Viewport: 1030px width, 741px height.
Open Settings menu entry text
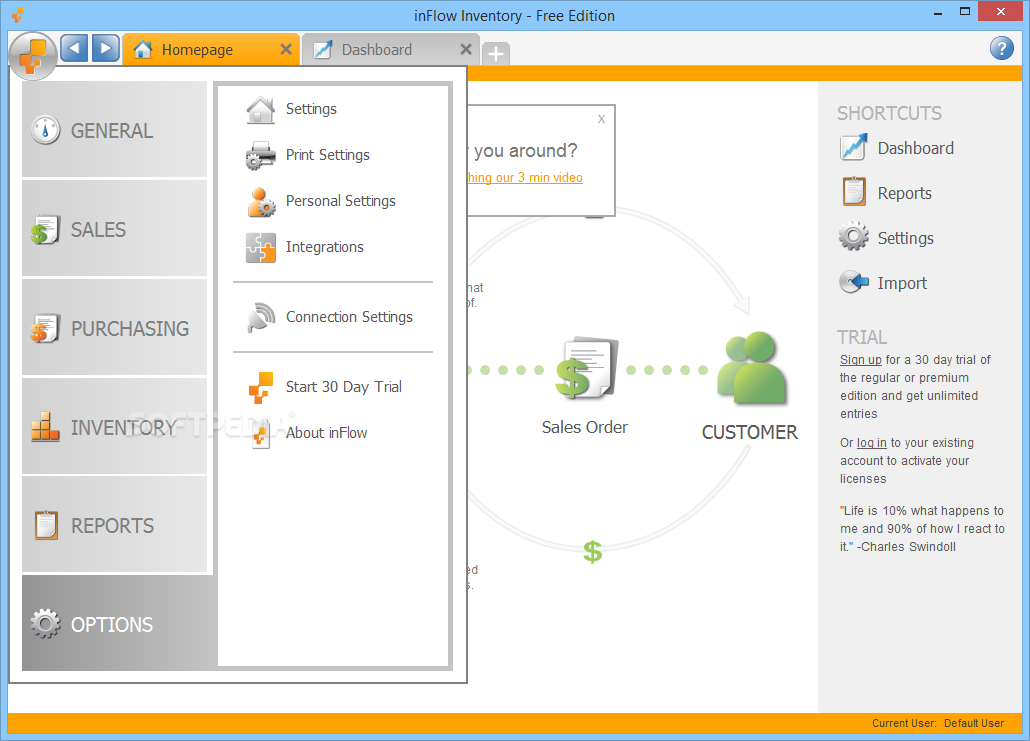click(x=311, y=109)
